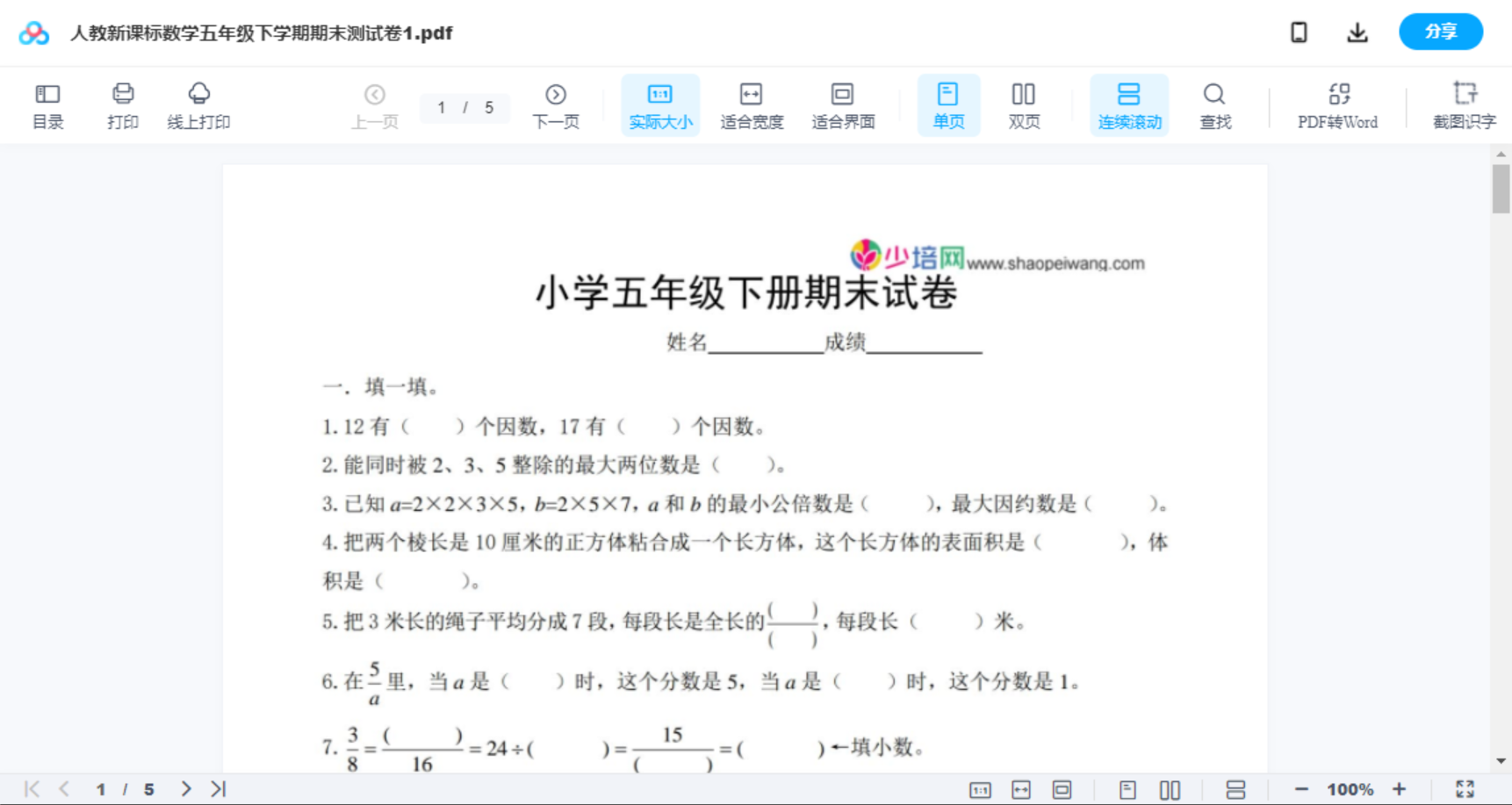Toggle 连续滚动 continuous scrolling
This screenshot has height=805, width=1512.
click(x=1128, y=105)
